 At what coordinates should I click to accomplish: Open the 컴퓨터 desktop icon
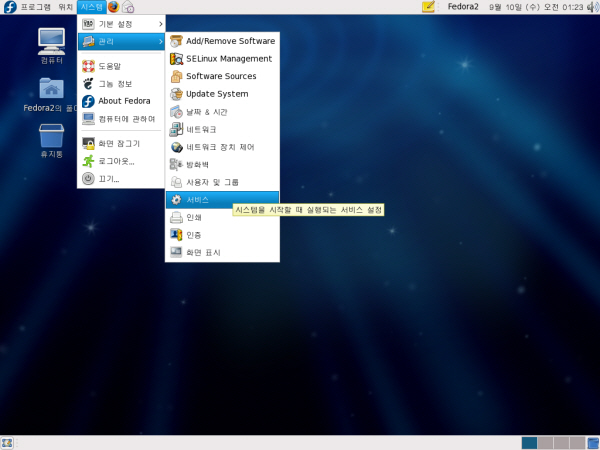pos(52,46)
